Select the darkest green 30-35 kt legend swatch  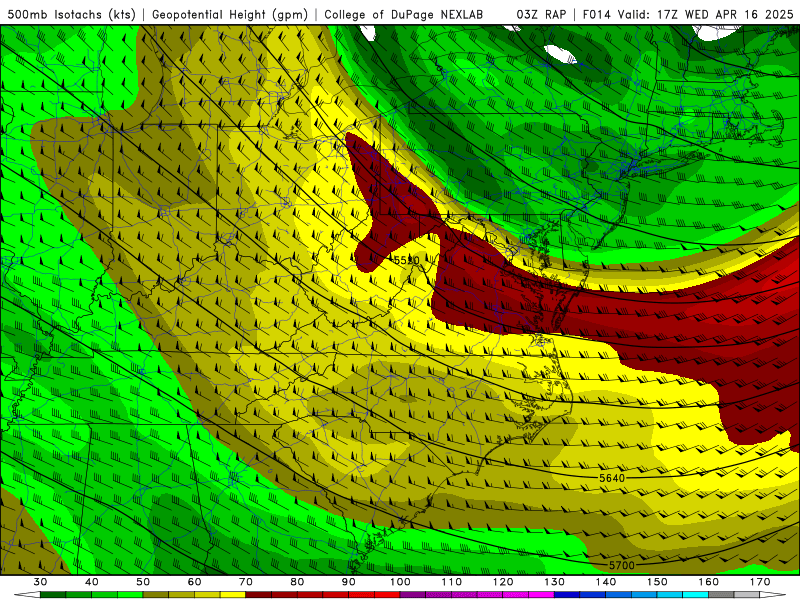(53, 595)
